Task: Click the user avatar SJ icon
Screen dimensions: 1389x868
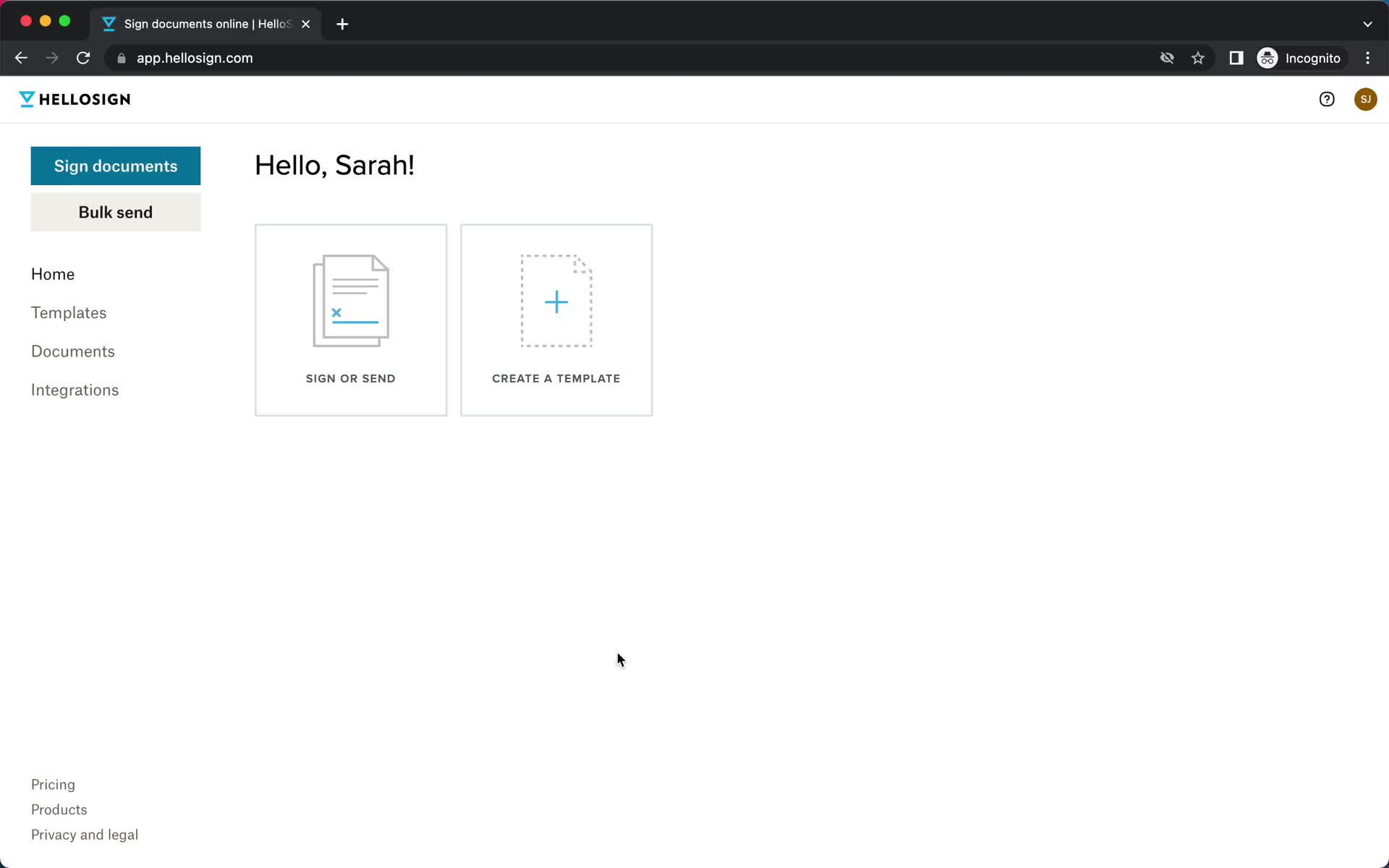Action: click(1365, 99)
